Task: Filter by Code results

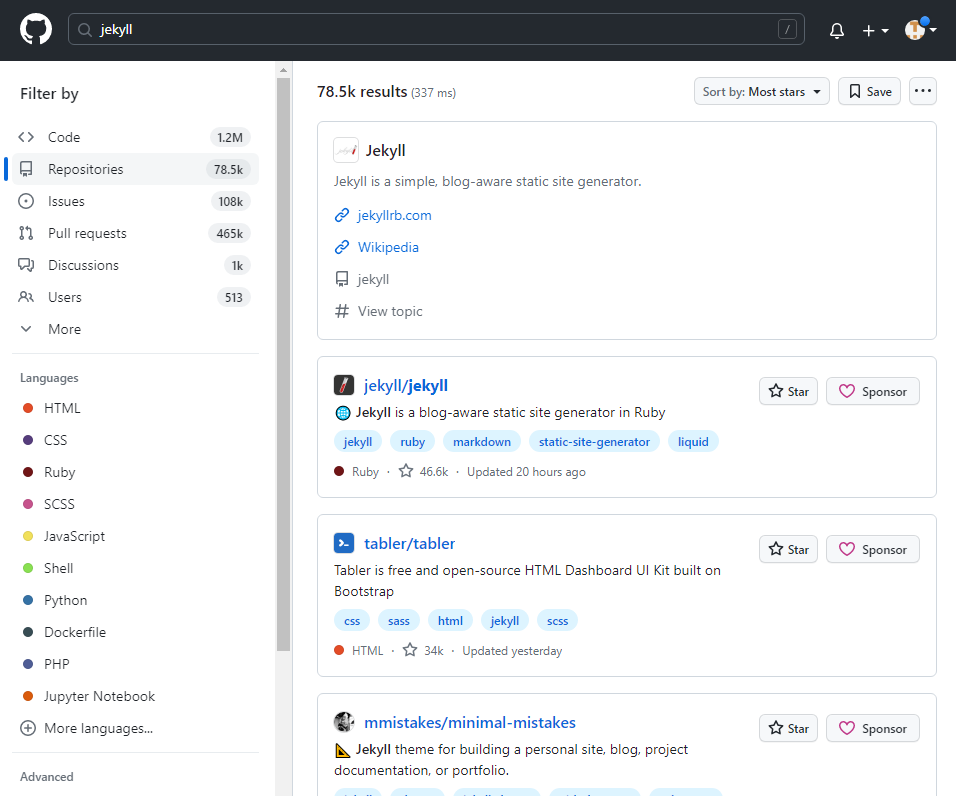Action: coord(135,137)
